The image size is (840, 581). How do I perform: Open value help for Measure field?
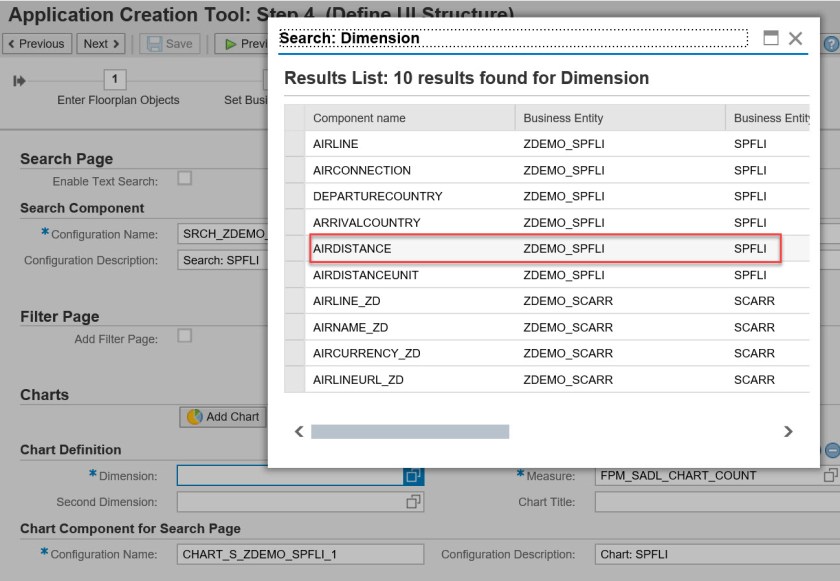click(x=830, y=476)
